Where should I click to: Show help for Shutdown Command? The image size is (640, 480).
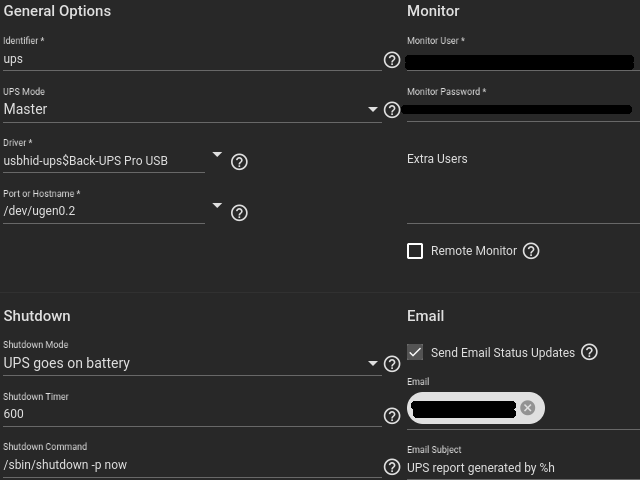(392, 467)
